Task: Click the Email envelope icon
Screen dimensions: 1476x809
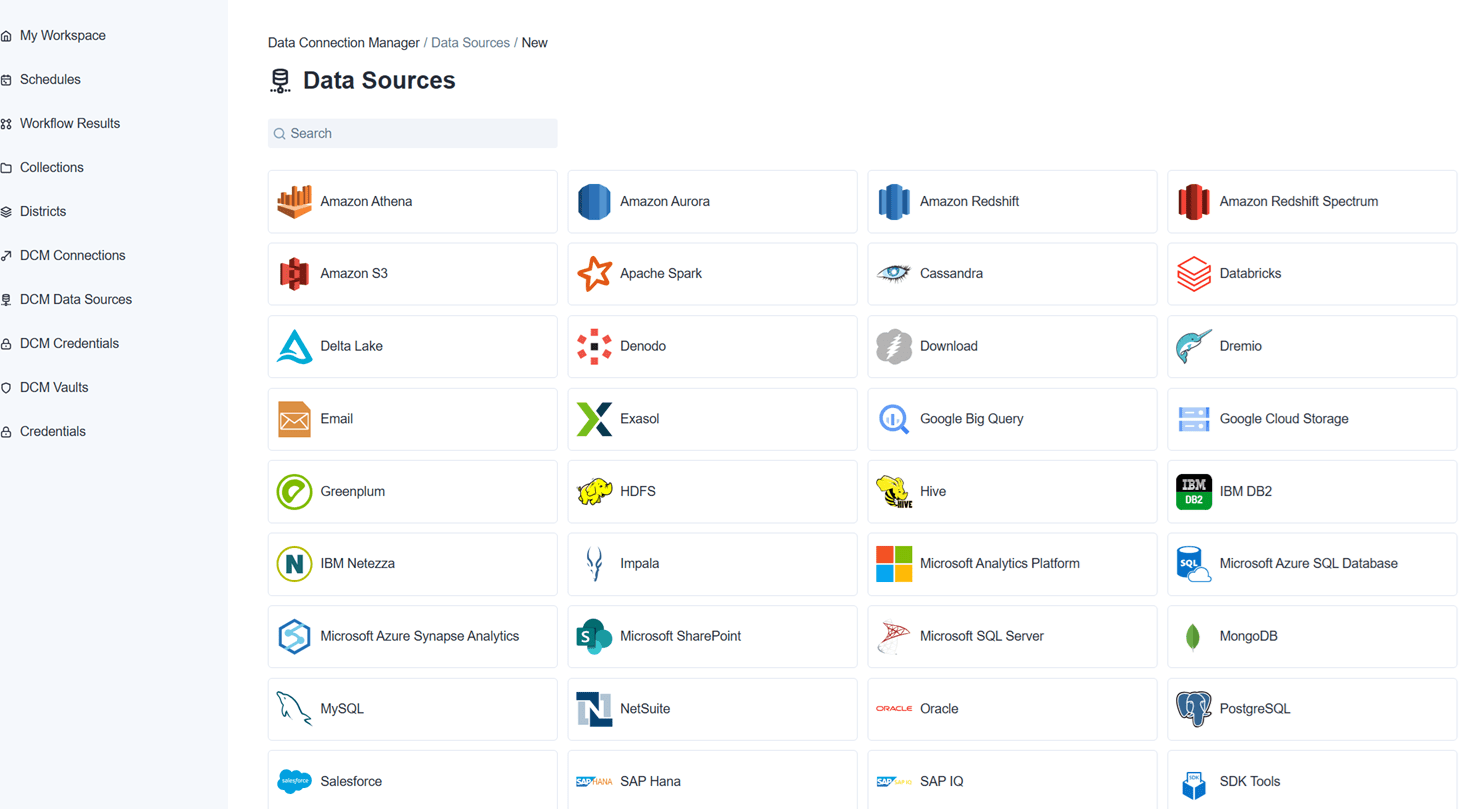Action: pos(294,419)
